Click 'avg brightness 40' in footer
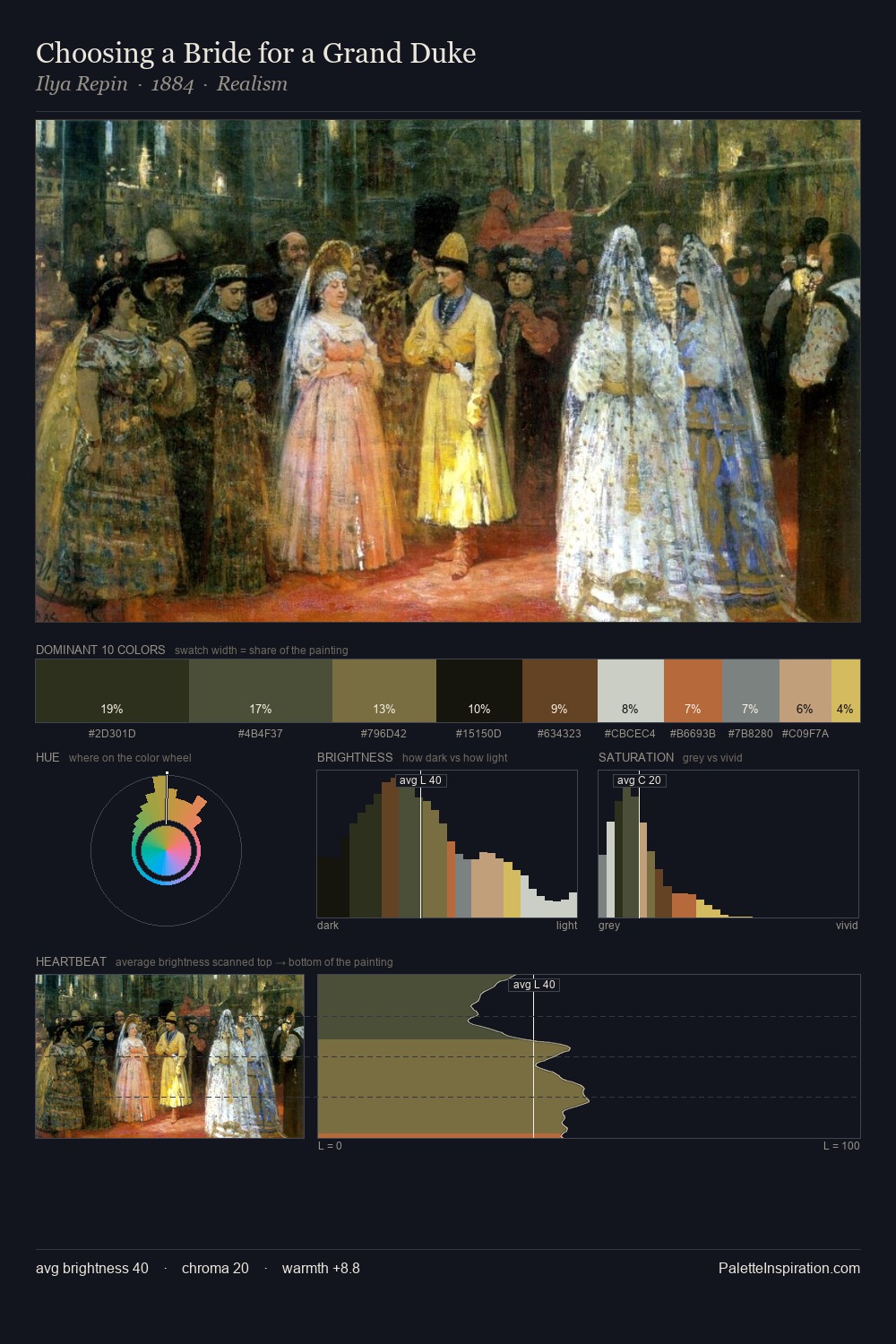 tap(92, 1269)
